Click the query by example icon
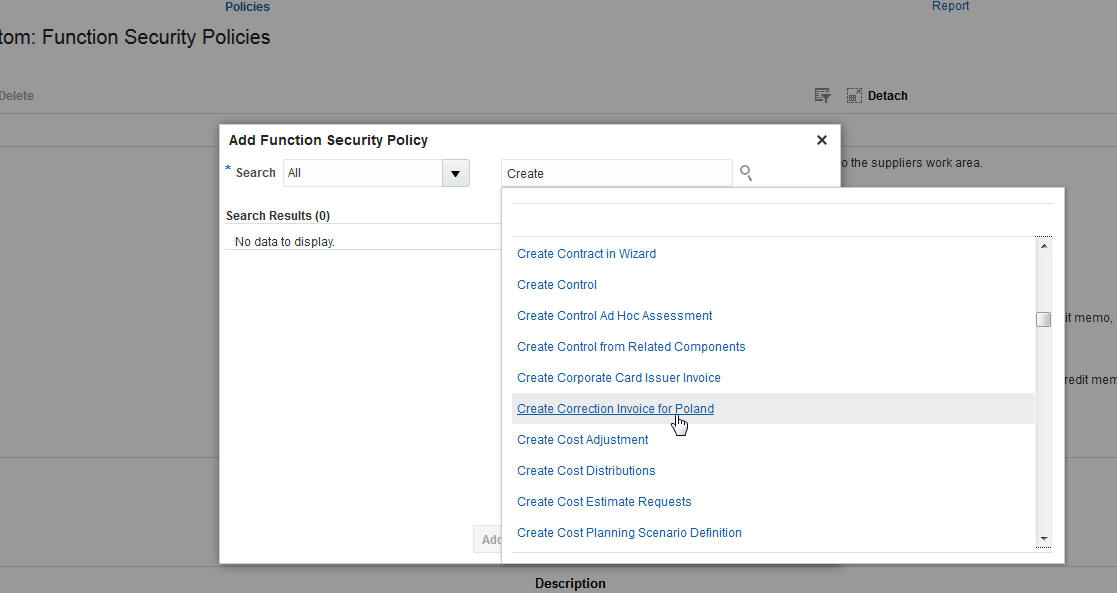1117x593 pixels. point(822,96)
